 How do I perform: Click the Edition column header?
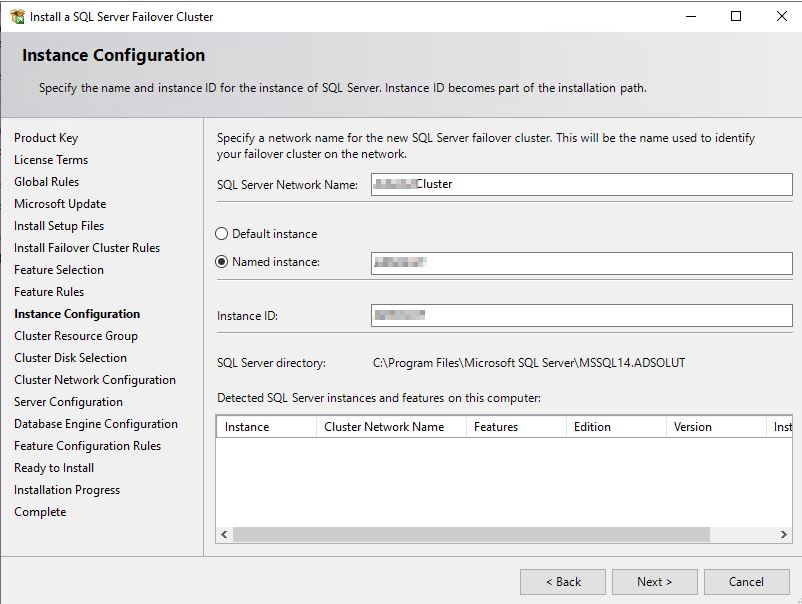(616, 427)
